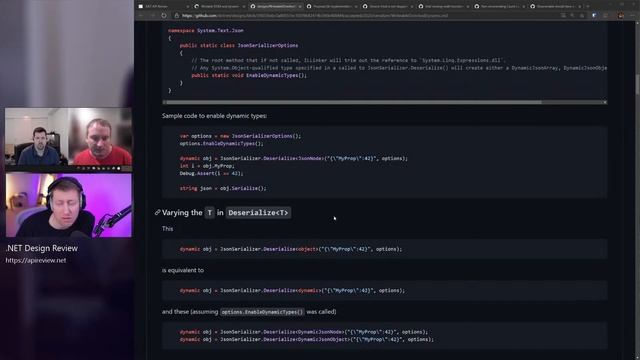Viewport: 640px width, 360px height.
Task: Go back using the browser back arrow
Action: click(x=141, y=16)
